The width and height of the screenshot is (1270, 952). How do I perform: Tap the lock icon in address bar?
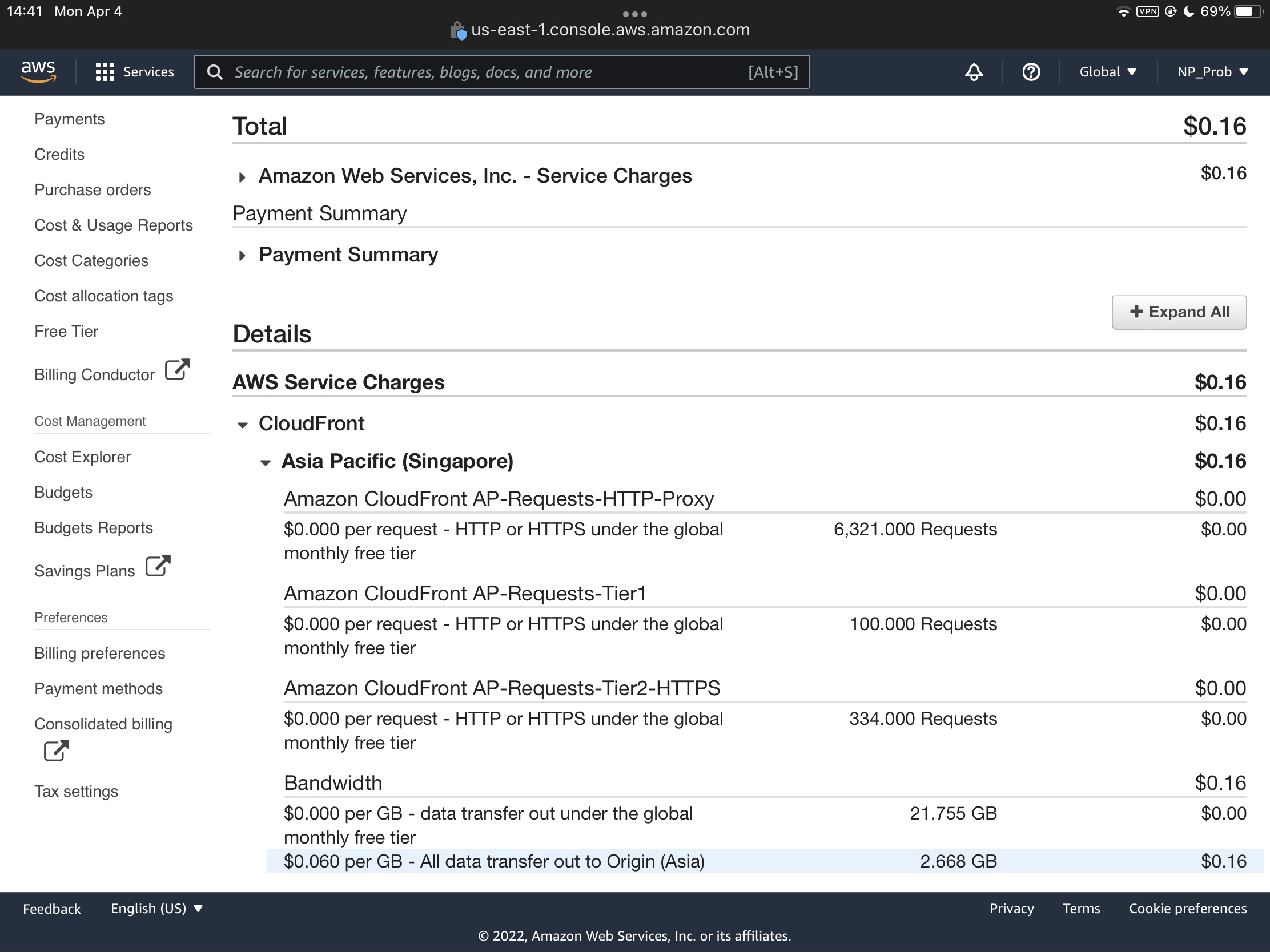pyautogui.click(x=457, y=30)
